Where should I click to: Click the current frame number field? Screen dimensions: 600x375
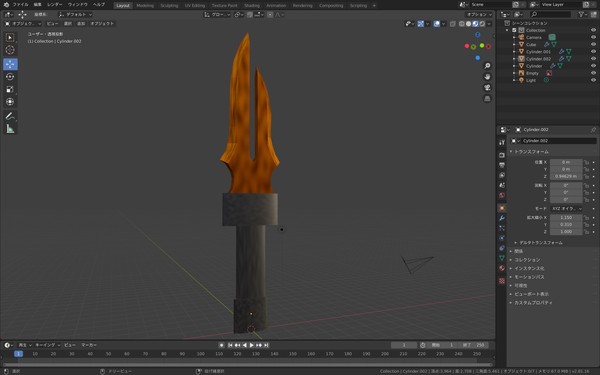(404, 345)
